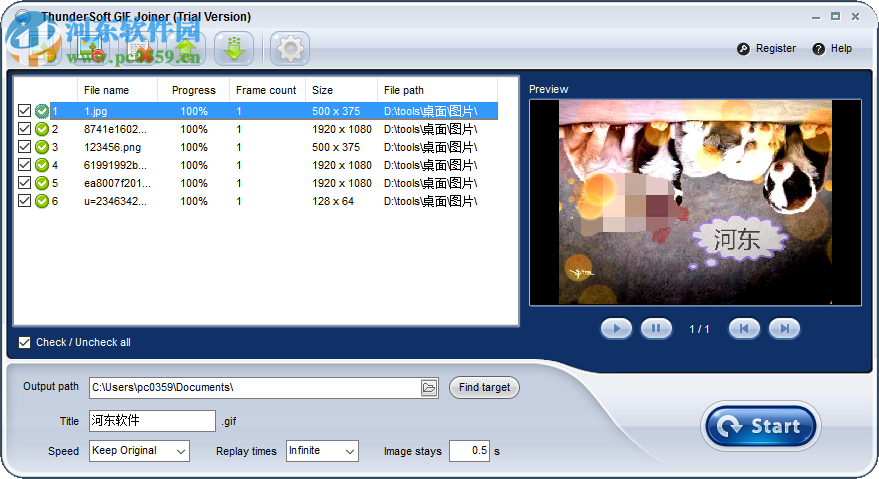The height and width of the screenshot is (479, 879).
Task: Open the settings gear icon
Action: (x=290, y=49)
